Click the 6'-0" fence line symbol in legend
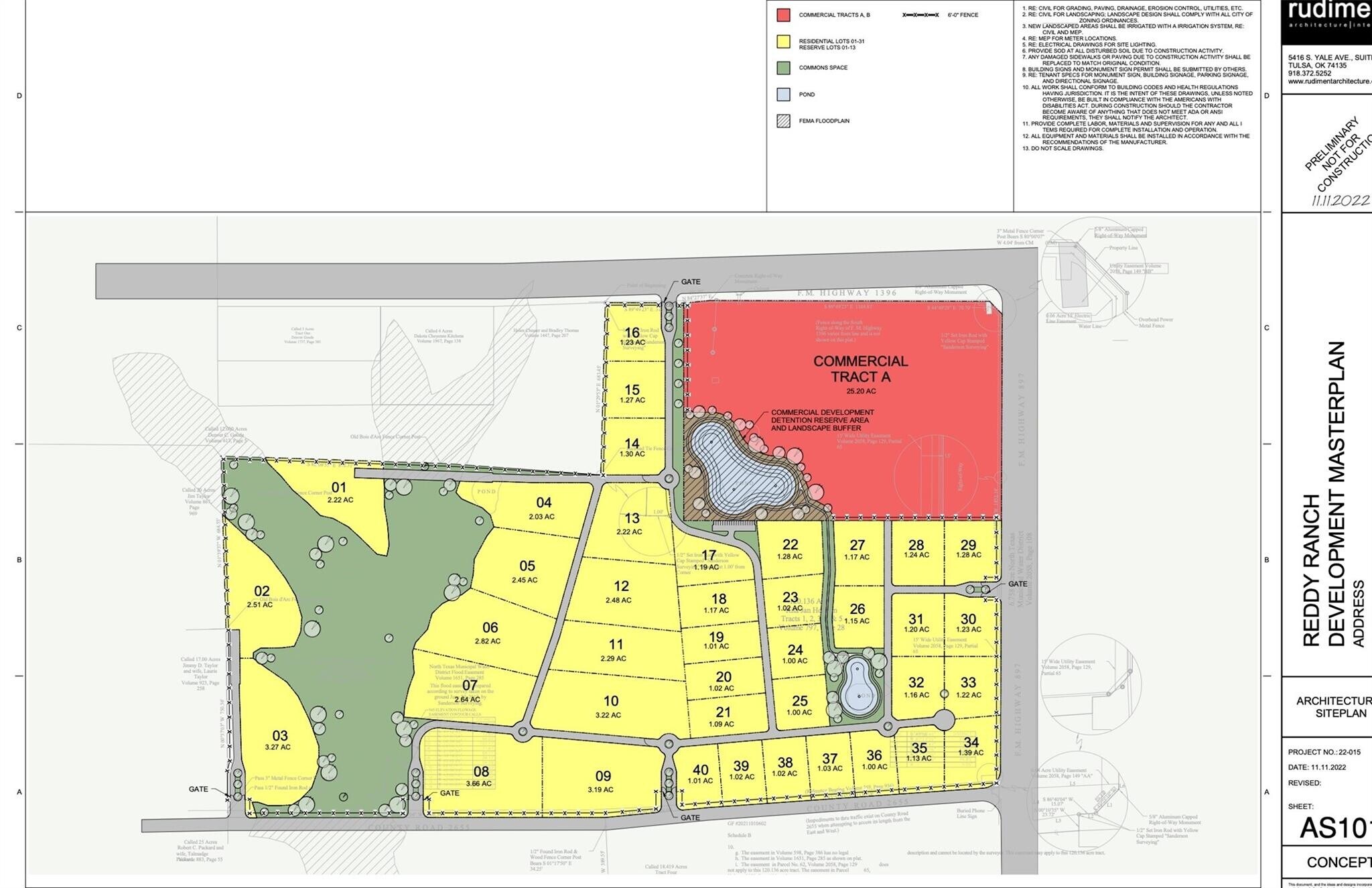The height and width of the screenshot is (888, 1372). point(920,15)
